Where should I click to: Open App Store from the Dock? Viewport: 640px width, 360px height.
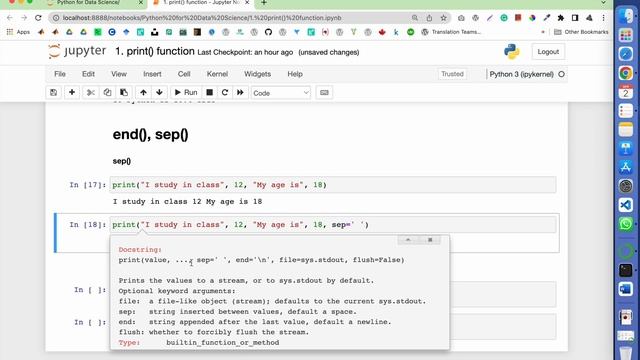pyautogui.click(x=625, y=167)
